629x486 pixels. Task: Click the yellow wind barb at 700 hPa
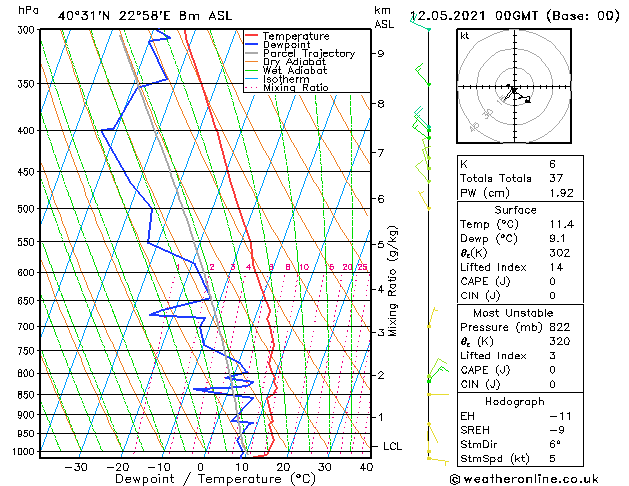(432, 318)
